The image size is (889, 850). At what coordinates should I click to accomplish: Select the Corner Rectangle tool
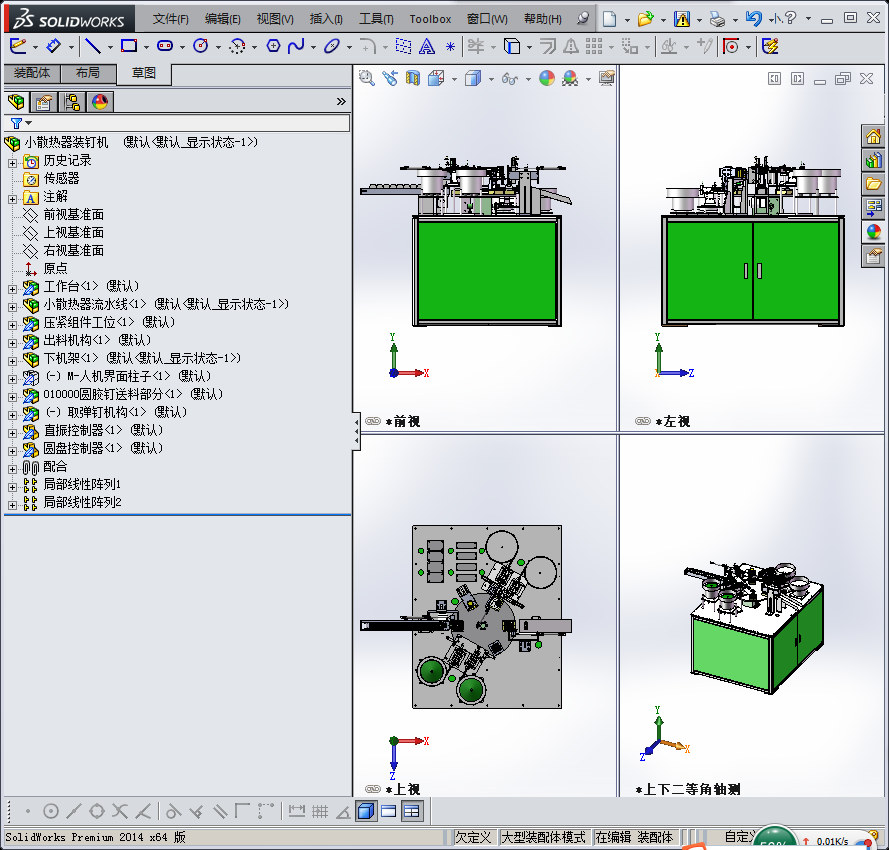129,46
